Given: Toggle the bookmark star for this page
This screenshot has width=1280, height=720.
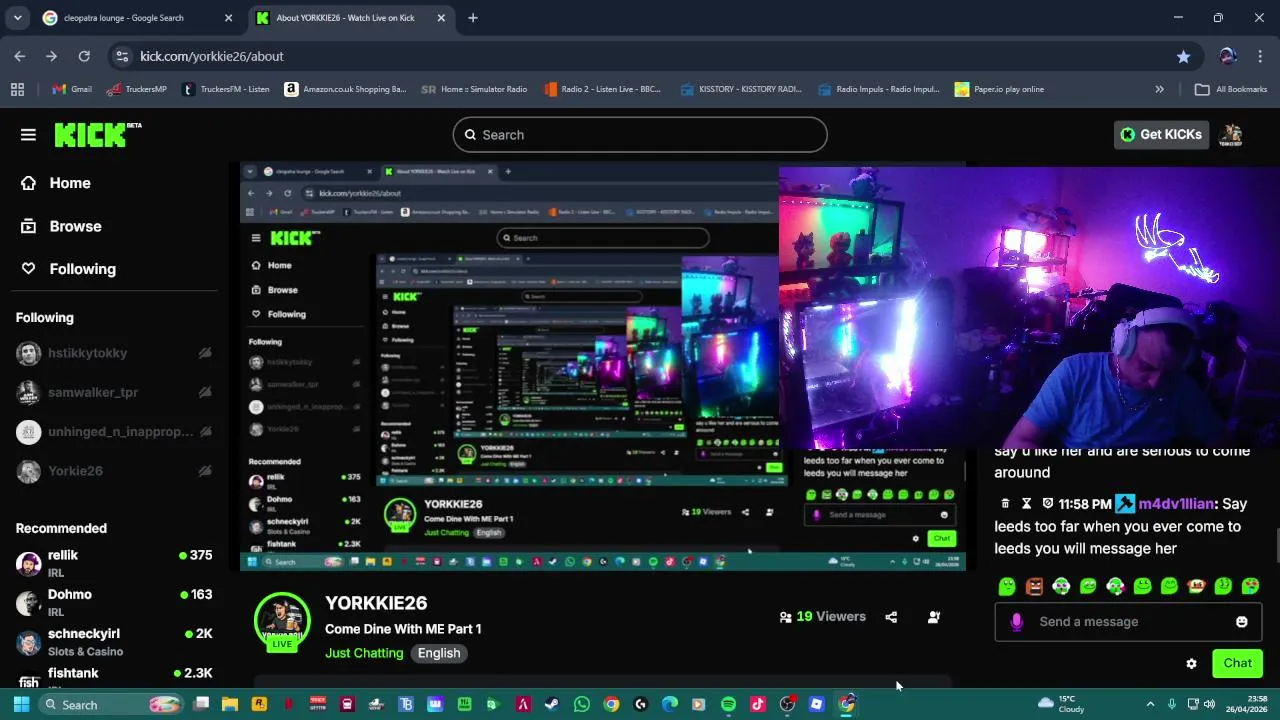Looking at the screenshot, I should pos(1183,56).
